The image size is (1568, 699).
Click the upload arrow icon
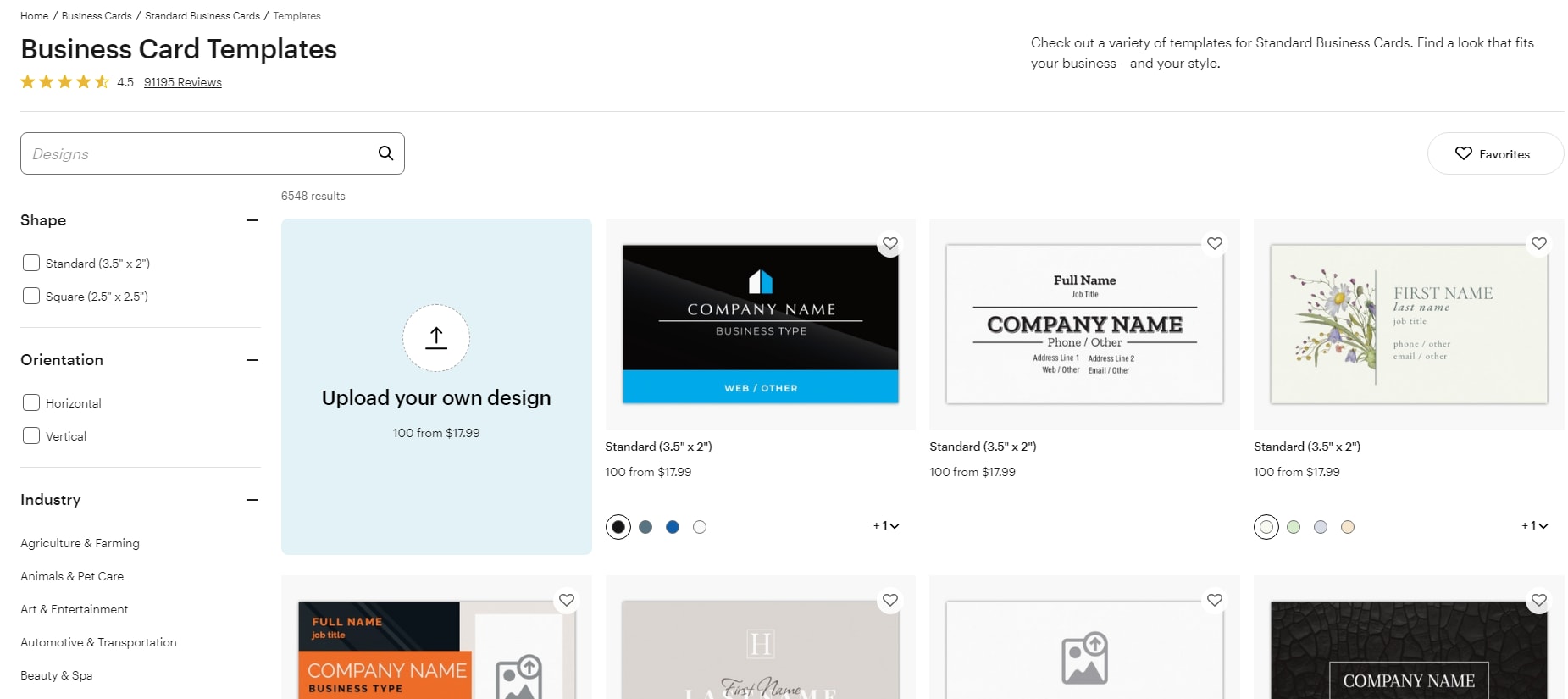pos(435,338)
